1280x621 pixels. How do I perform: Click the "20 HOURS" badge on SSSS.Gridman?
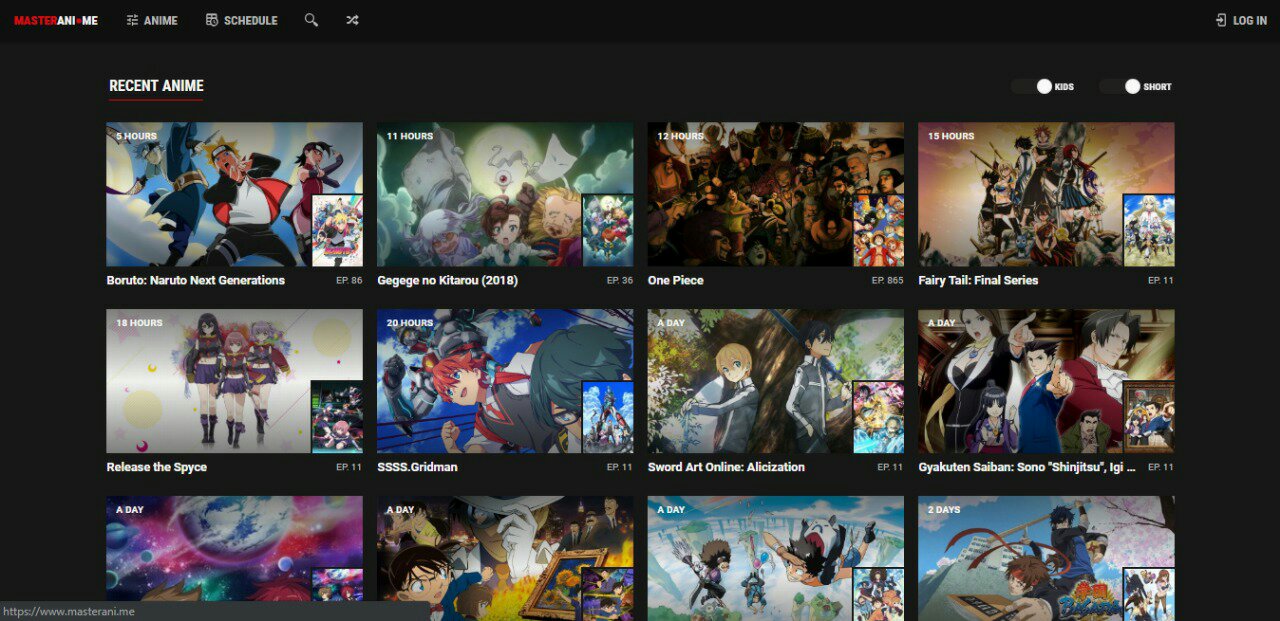coord(410,323)
